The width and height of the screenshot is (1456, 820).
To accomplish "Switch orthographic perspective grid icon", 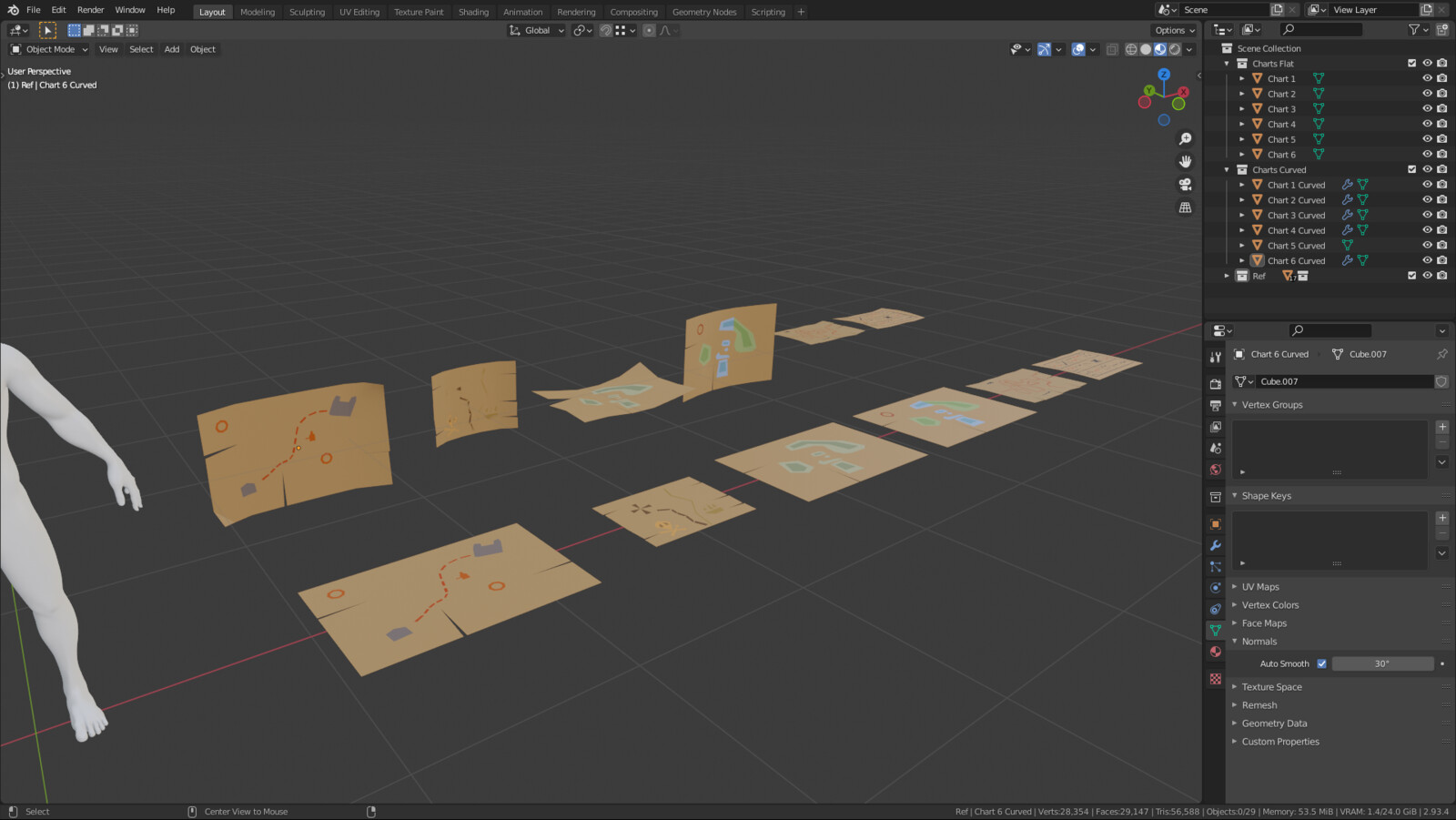I will point(1185,208).
